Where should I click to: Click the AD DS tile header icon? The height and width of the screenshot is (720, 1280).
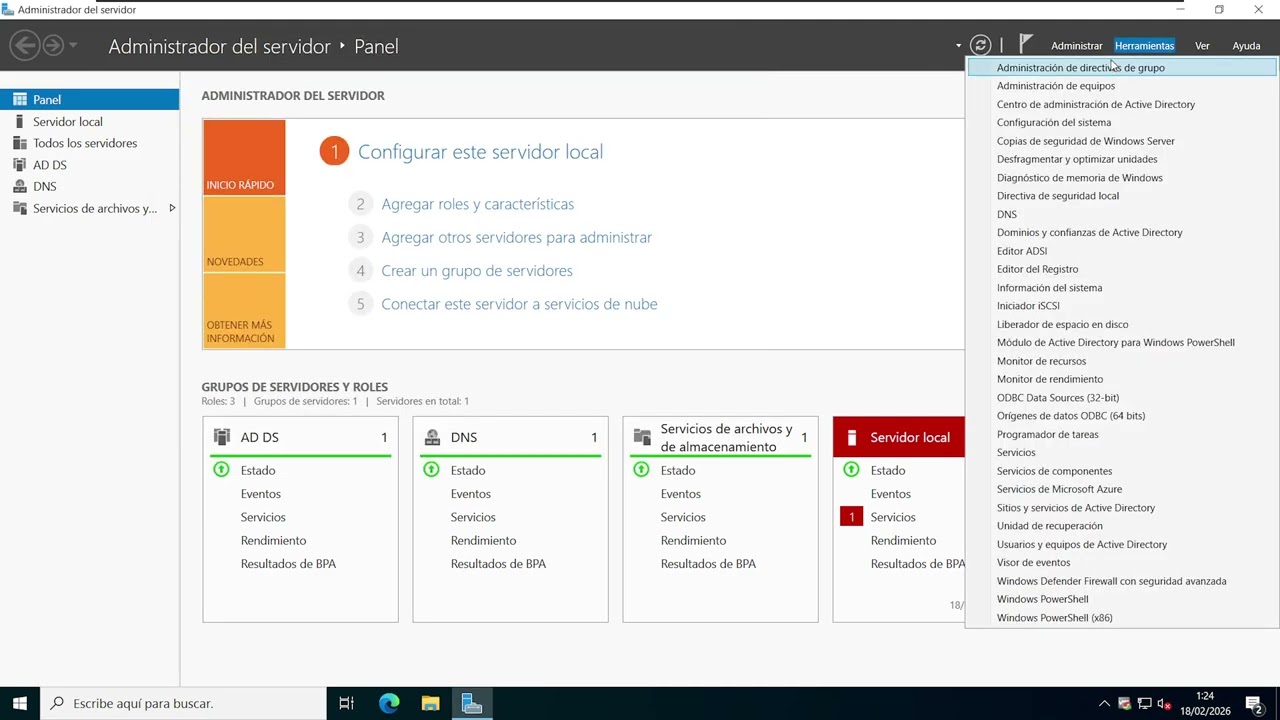[222, 437]
